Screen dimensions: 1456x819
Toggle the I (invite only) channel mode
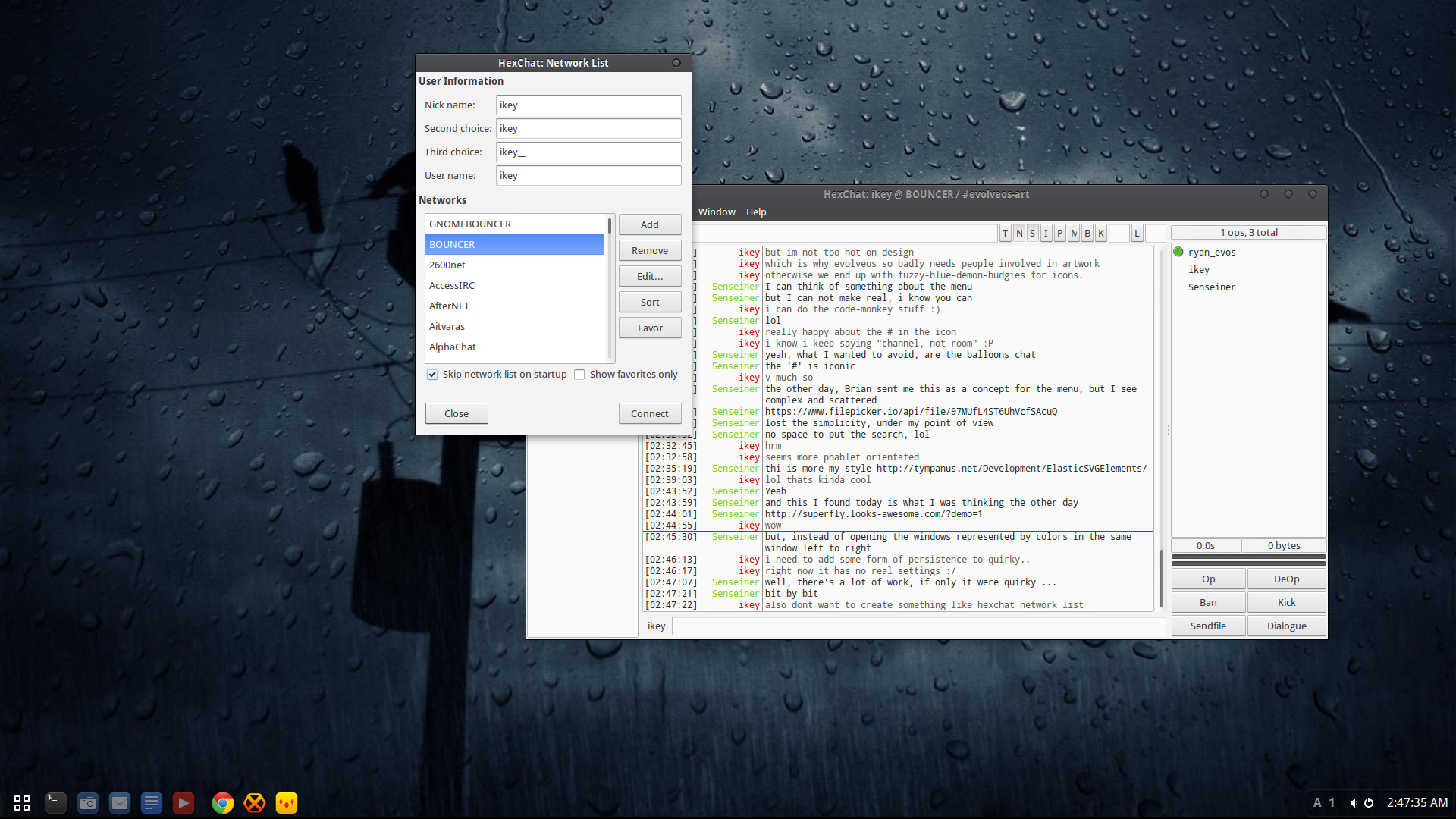tap(1046, 233)
